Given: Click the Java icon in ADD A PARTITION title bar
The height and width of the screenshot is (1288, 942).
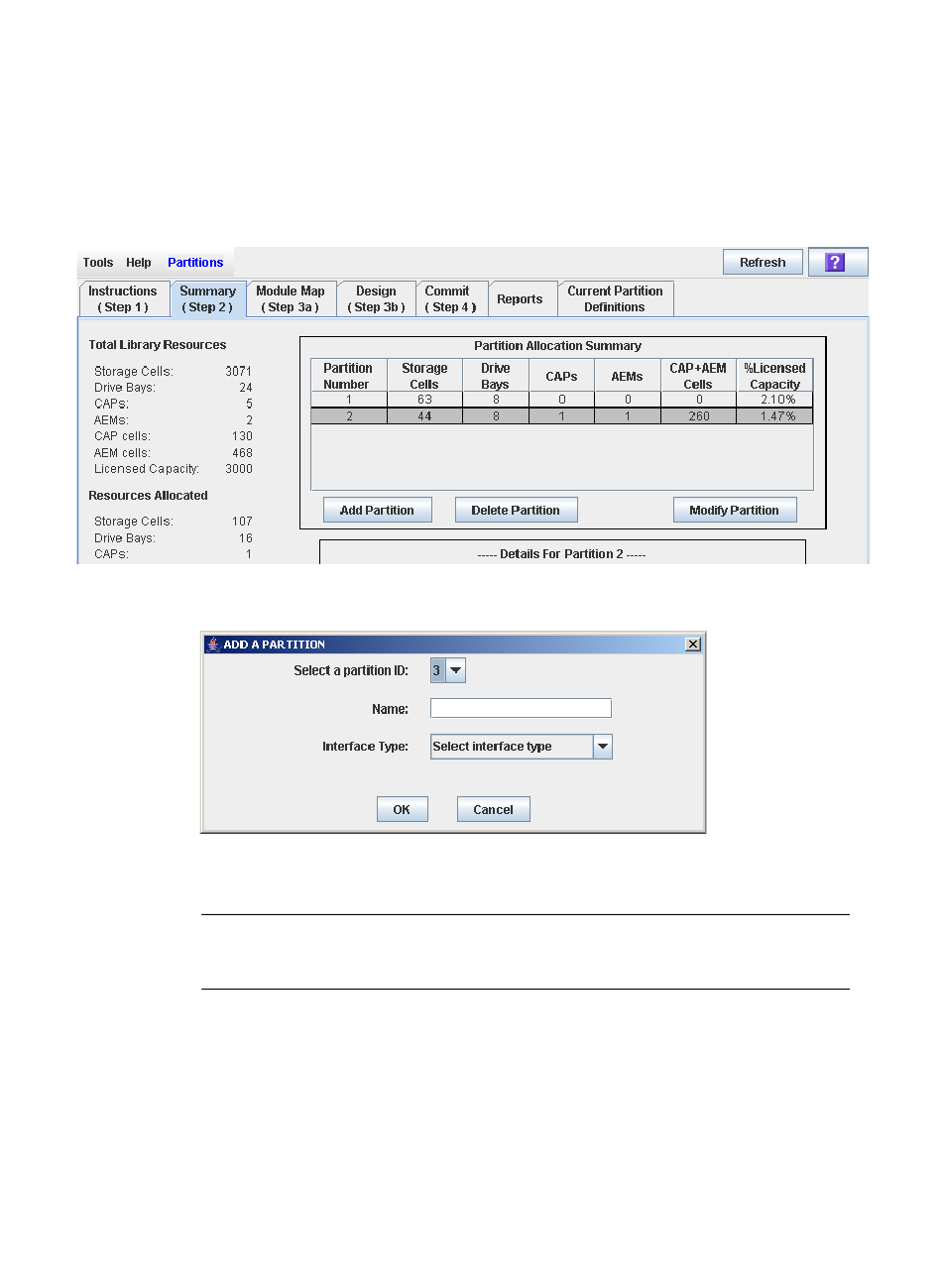Looking at the screenshot, I should (212, 644).
